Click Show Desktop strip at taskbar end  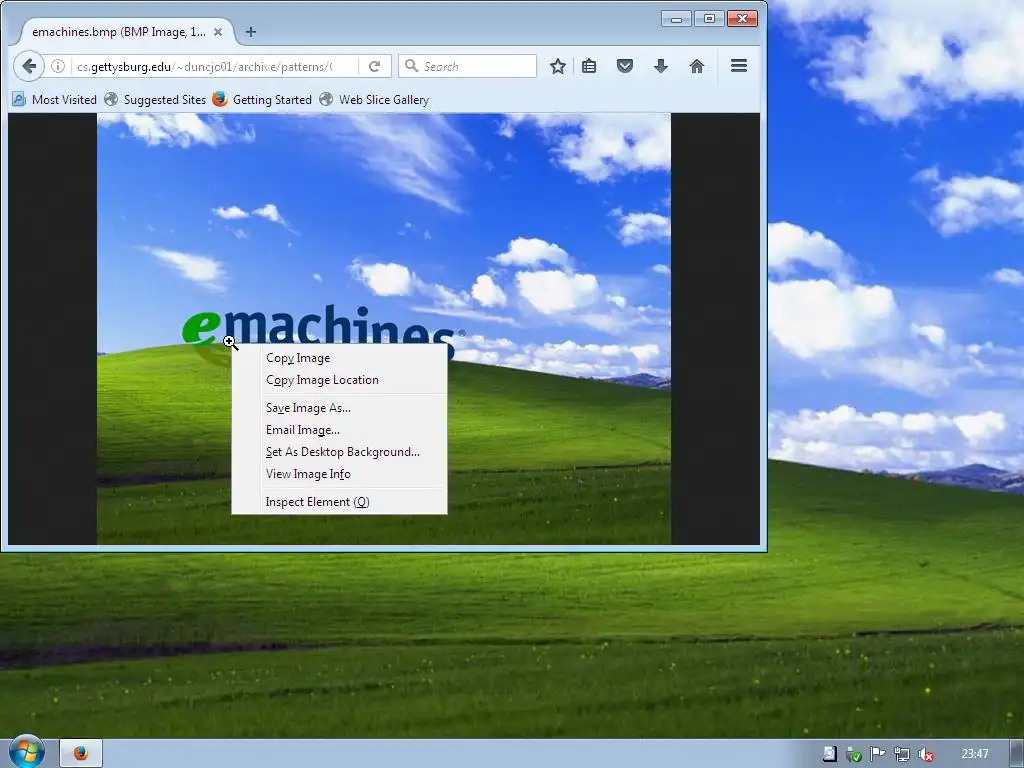pyautogui.click(x=1017, y=754)
